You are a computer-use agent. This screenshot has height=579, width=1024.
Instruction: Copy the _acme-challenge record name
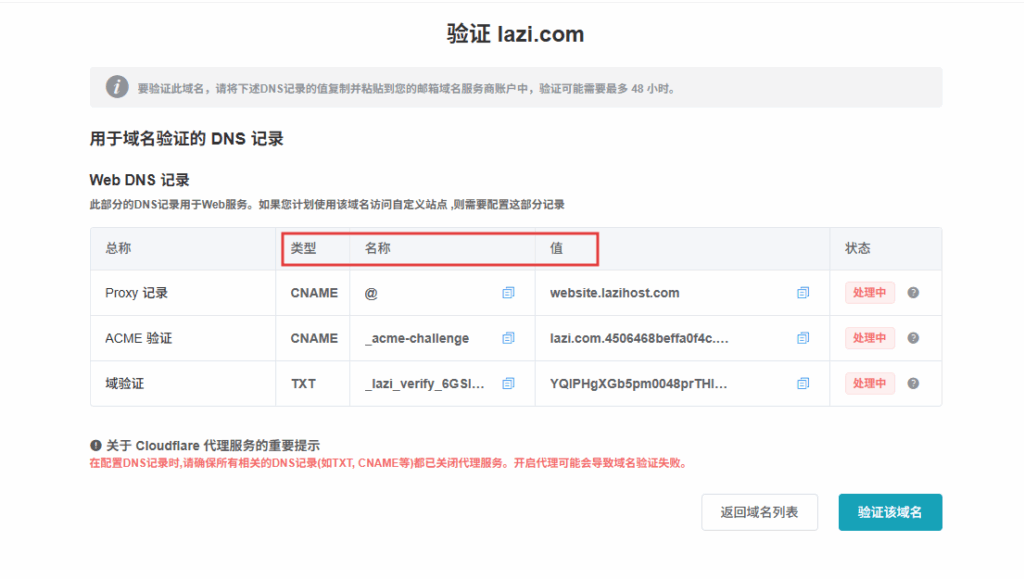click(508, 338)
